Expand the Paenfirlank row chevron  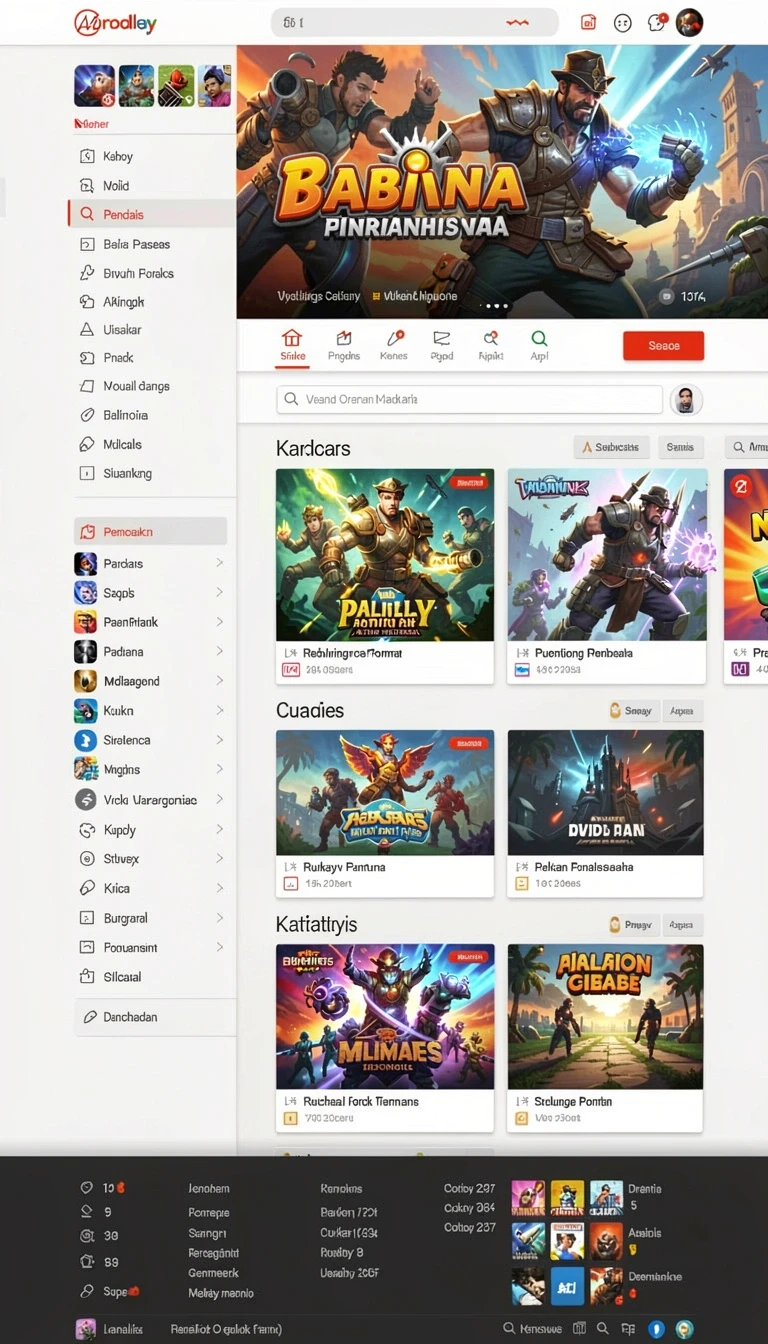tap(219, 622)
